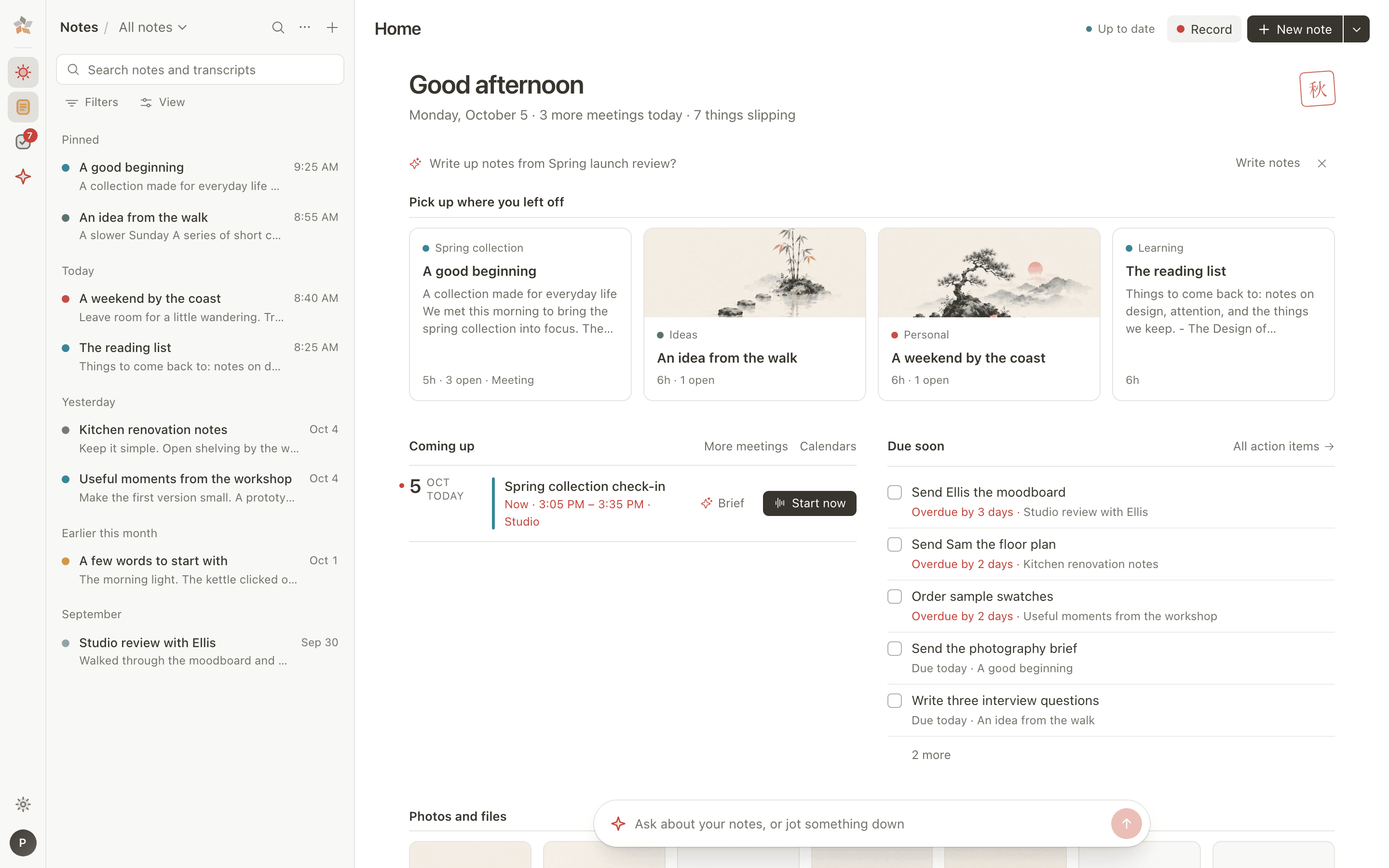Check Send the photography brief

click(x=894, y=649)
